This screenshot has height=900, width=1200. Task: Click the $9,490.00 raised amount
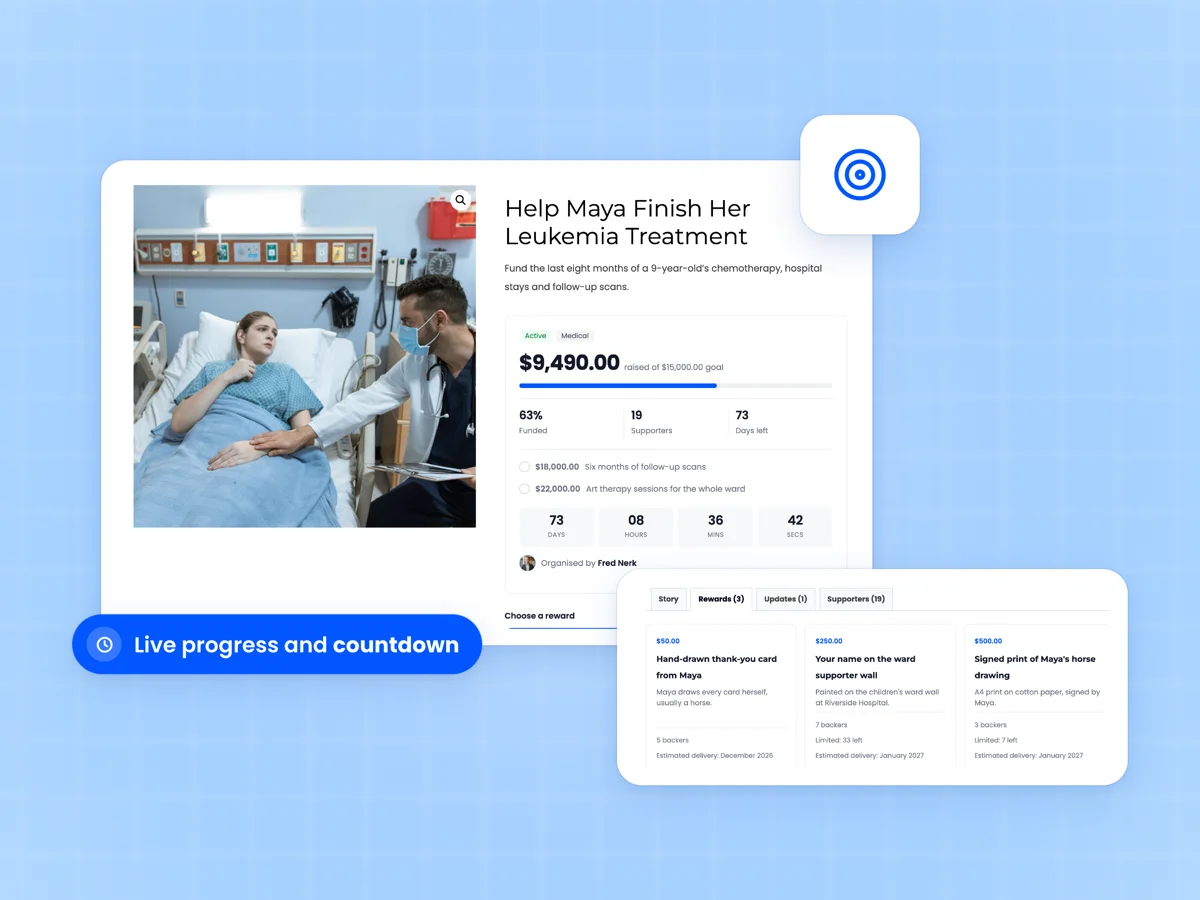tap(569, 363)
